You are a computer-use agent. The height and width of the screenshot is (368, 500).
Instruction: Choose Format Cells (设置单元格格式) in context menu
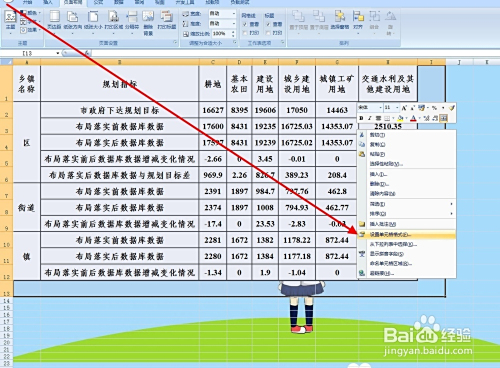click(x=407, y=235)
